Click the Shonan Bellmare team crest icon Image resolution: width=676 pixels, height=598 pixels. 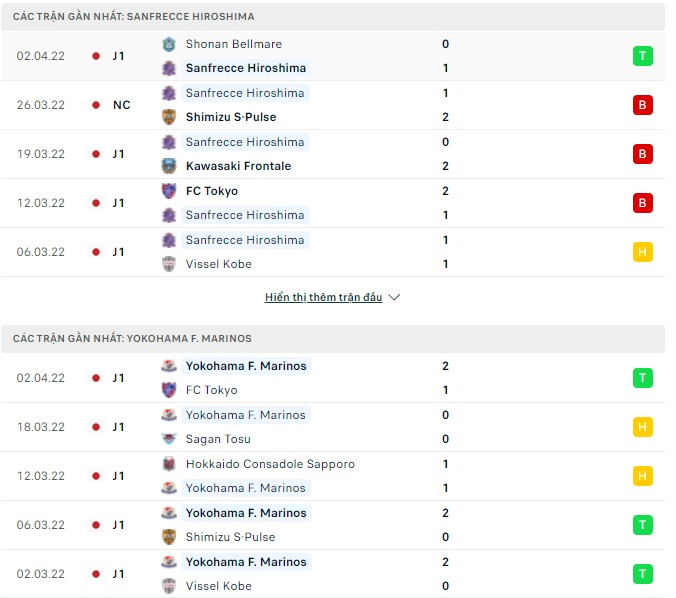click(168, 44)
